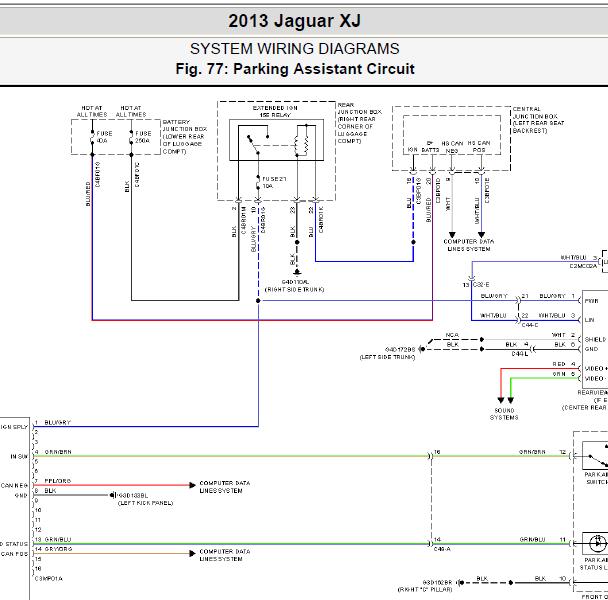
Task: Click the 'IGN SPLY' pin label
Action: [x=14, y=427]
